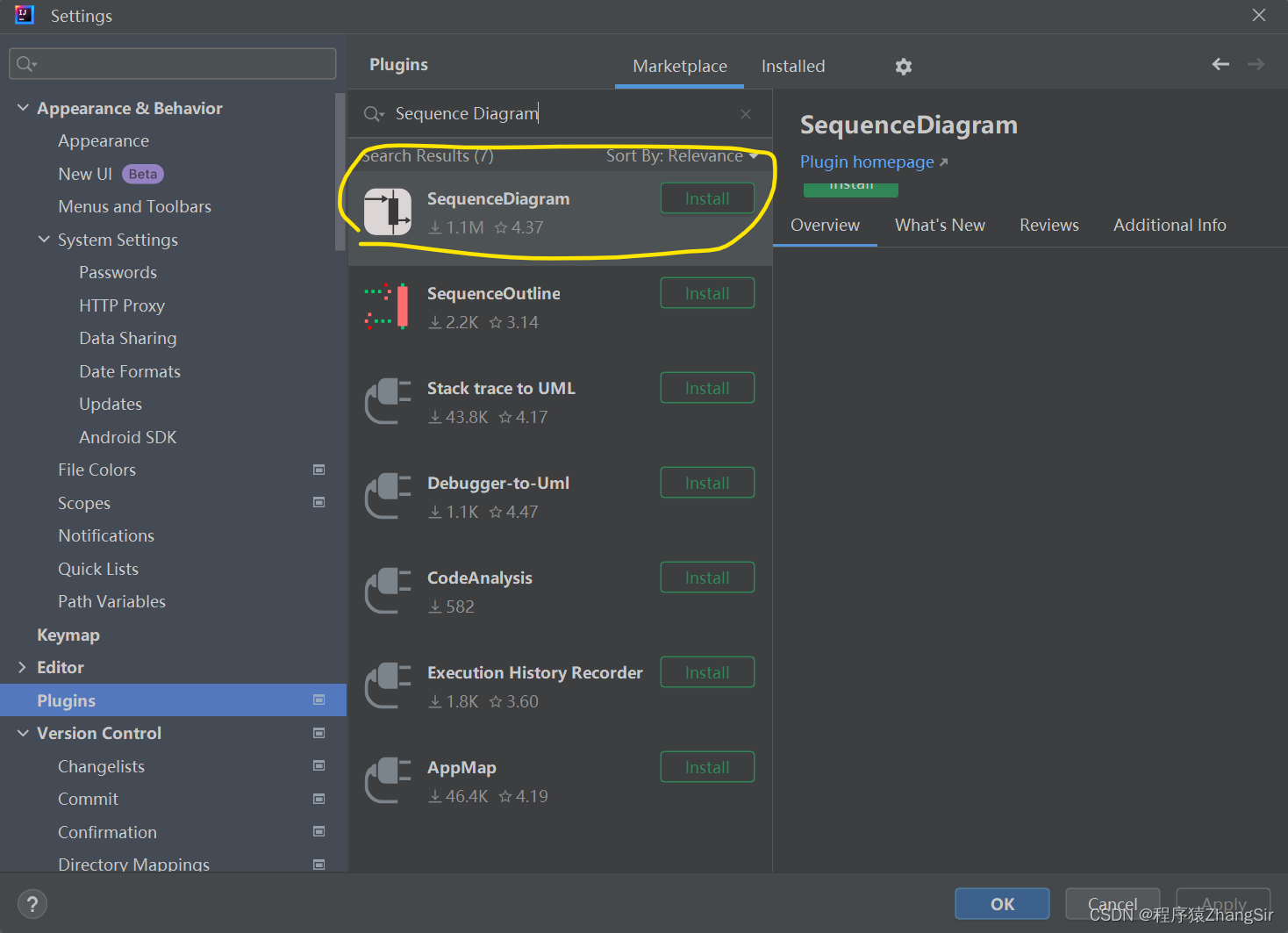The height and width of the screenshot is (933, 1288).
Task: Click project-level icon beside File Colors
Action: 319,470
